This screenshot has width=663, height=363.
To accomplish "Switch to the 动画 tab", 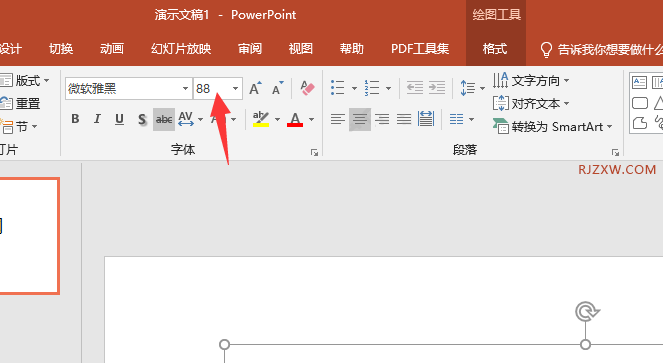I will (x=112, y=49).
